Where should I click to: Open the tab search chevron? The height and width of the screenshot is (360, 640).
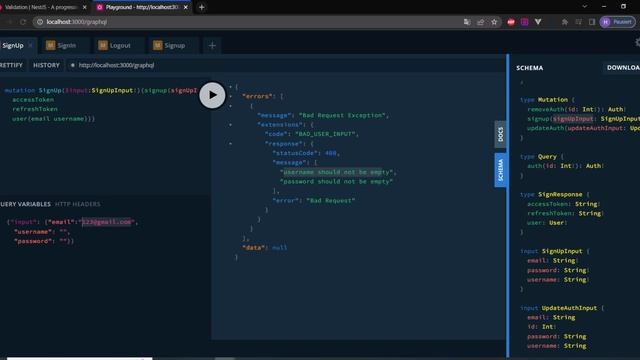point(584,7)
